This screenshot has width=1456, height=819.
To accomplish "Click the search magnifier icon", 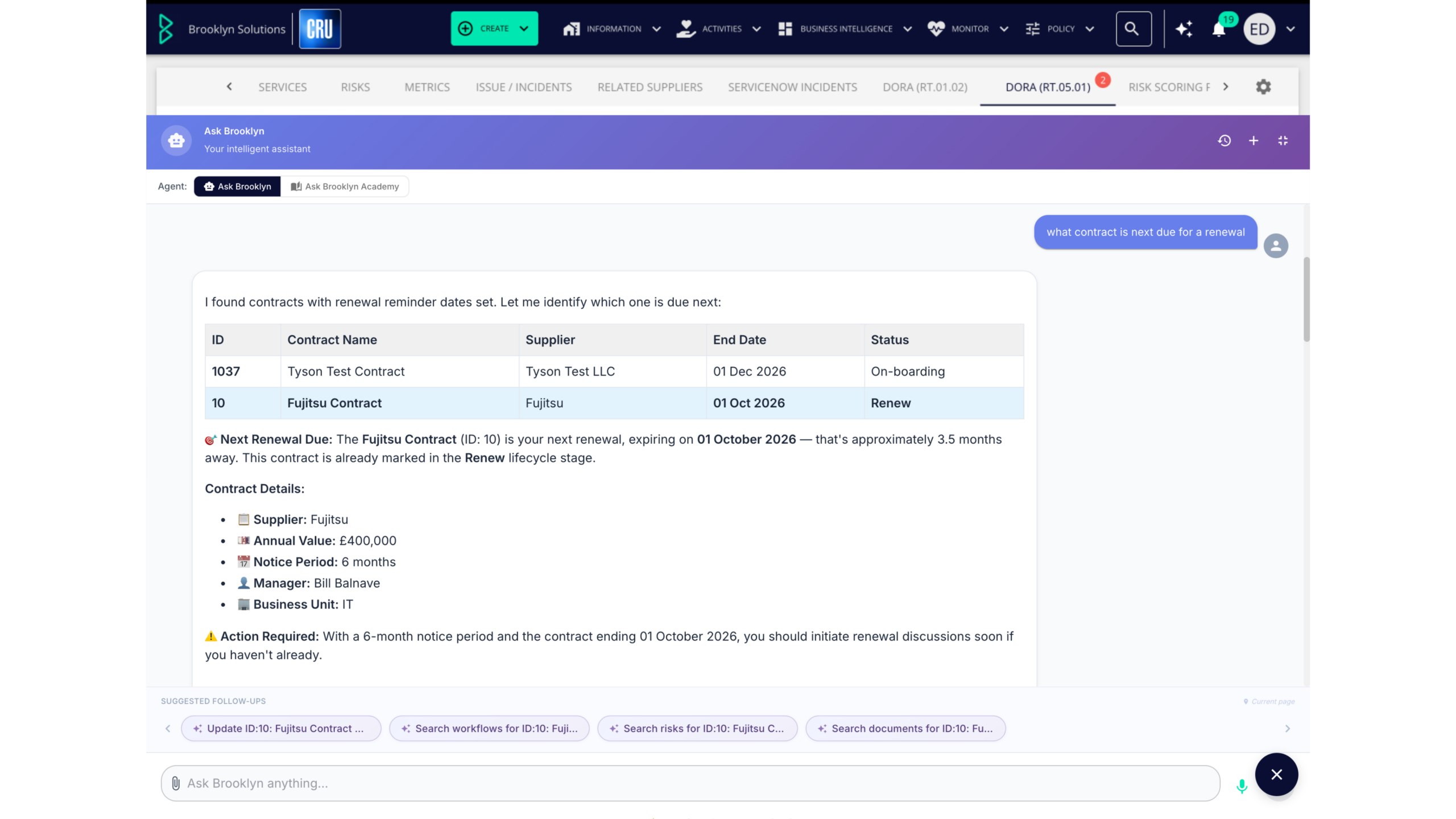I will (x=1134, y=29).
